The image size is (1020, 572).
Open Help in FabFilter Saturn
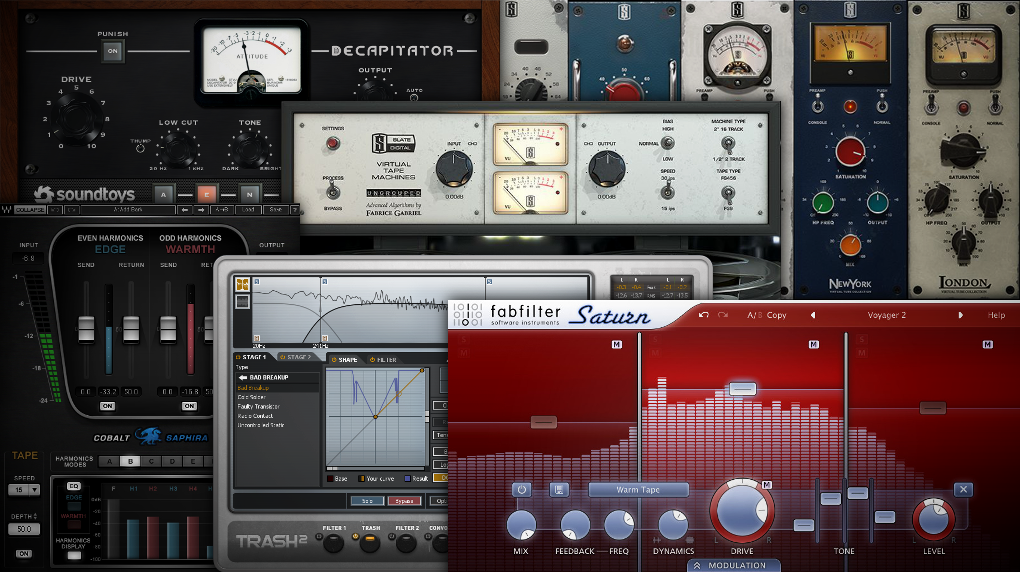click(996, 315)
